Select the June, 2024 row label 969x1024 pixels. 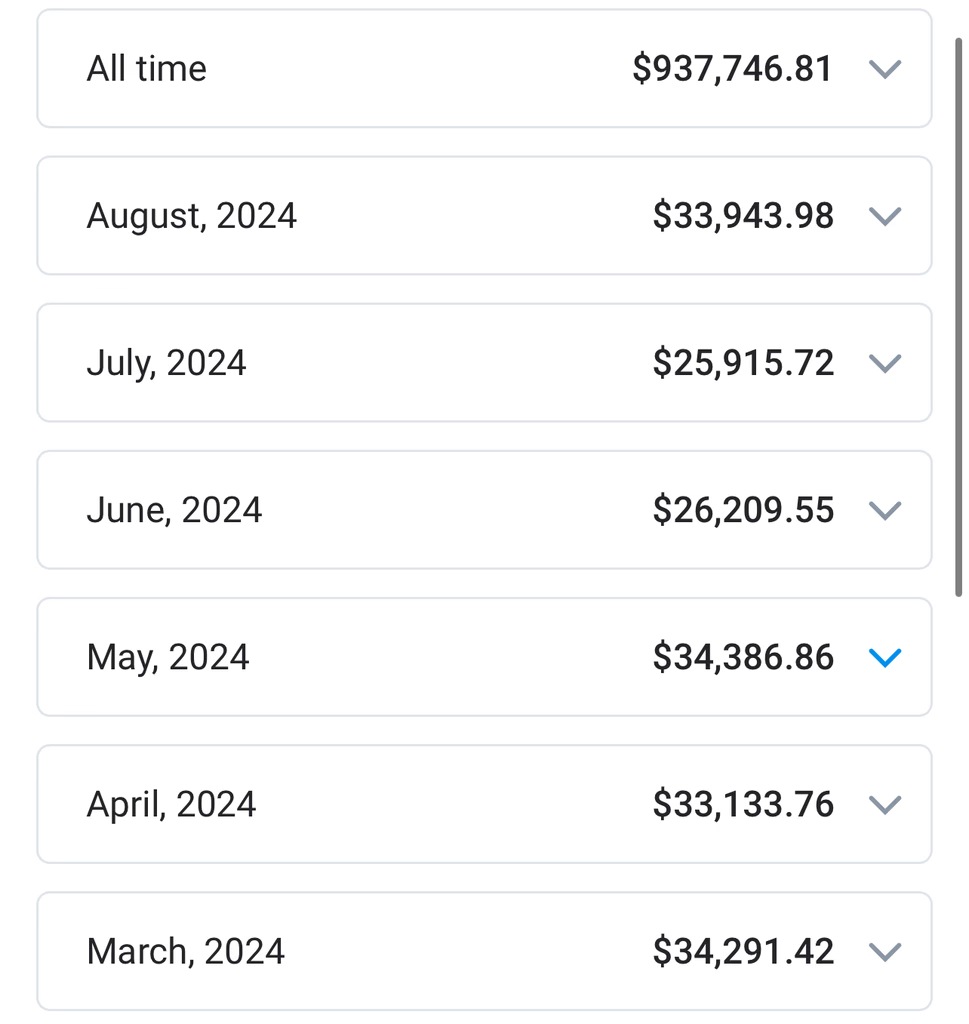[x=175, y=510]
